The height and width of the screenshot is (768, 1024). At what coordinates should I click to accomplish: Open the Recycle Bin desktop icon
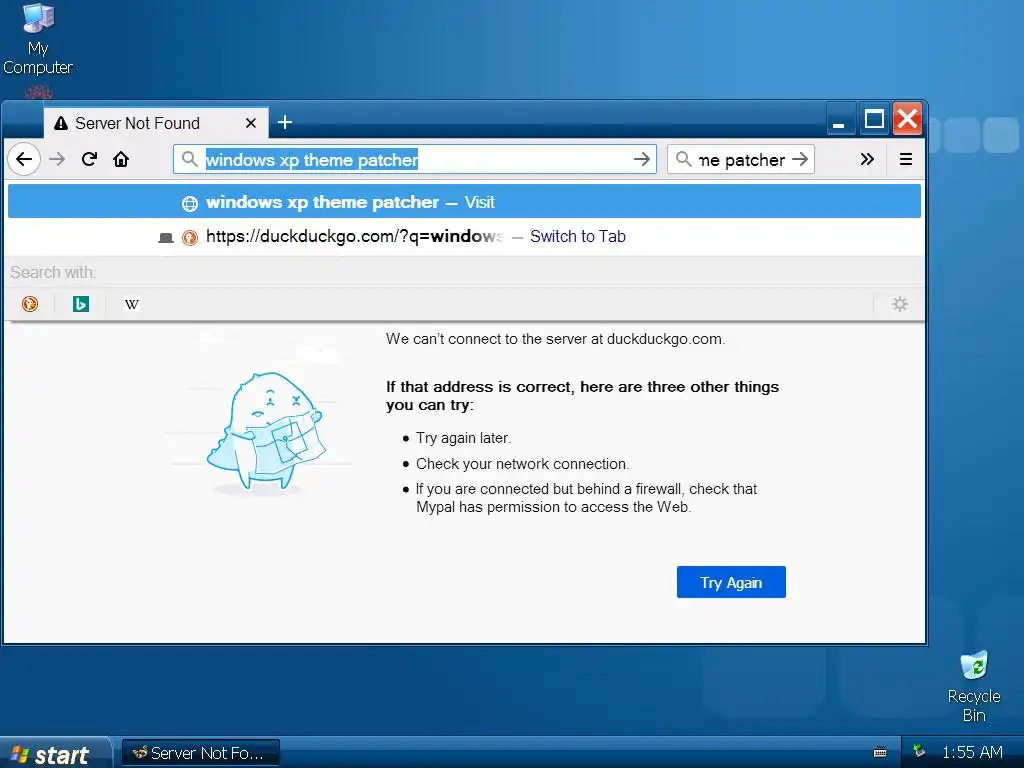(974, 686)
